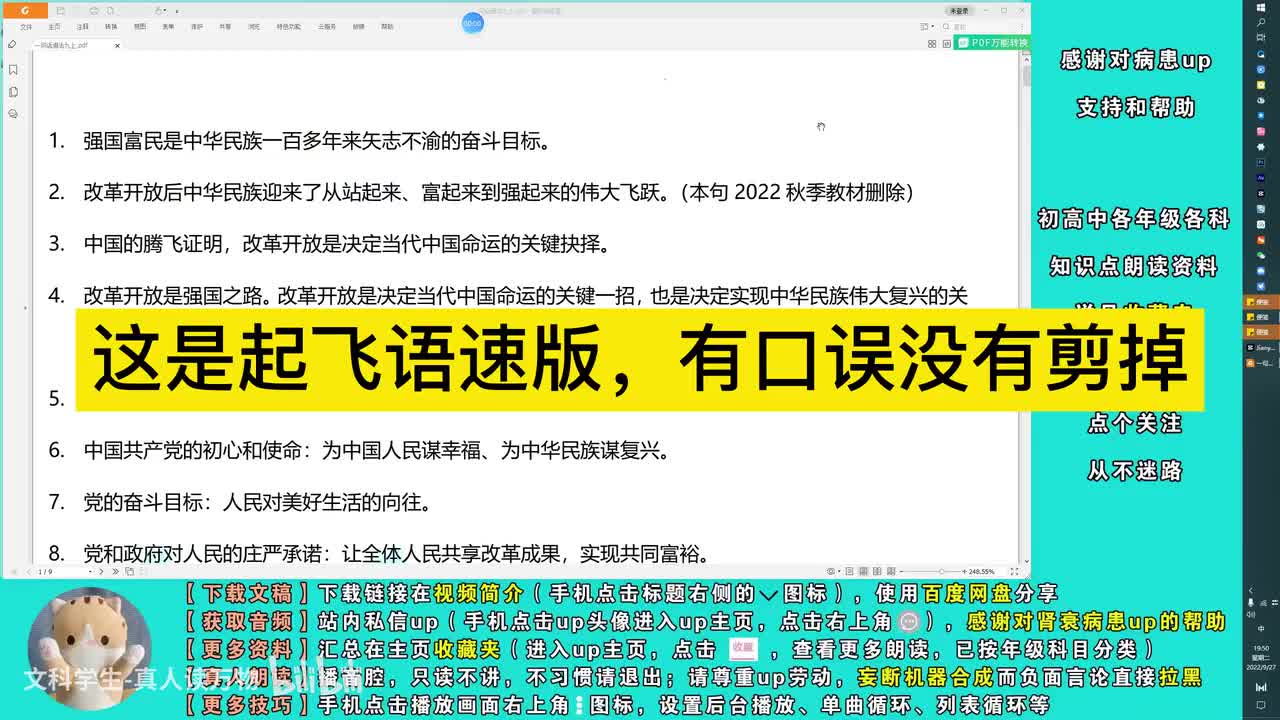Click the orange Foxit logo button

[x=25, y=10]
